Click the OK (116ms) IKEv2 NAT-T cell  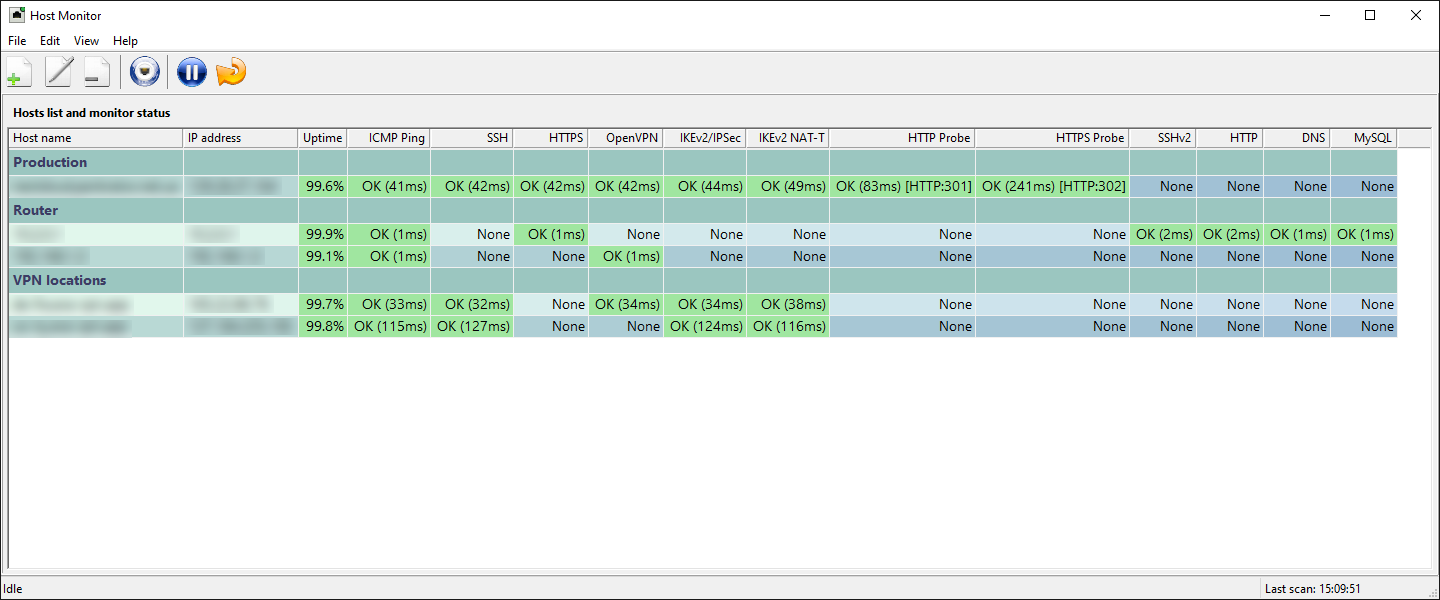click(788, 326)
